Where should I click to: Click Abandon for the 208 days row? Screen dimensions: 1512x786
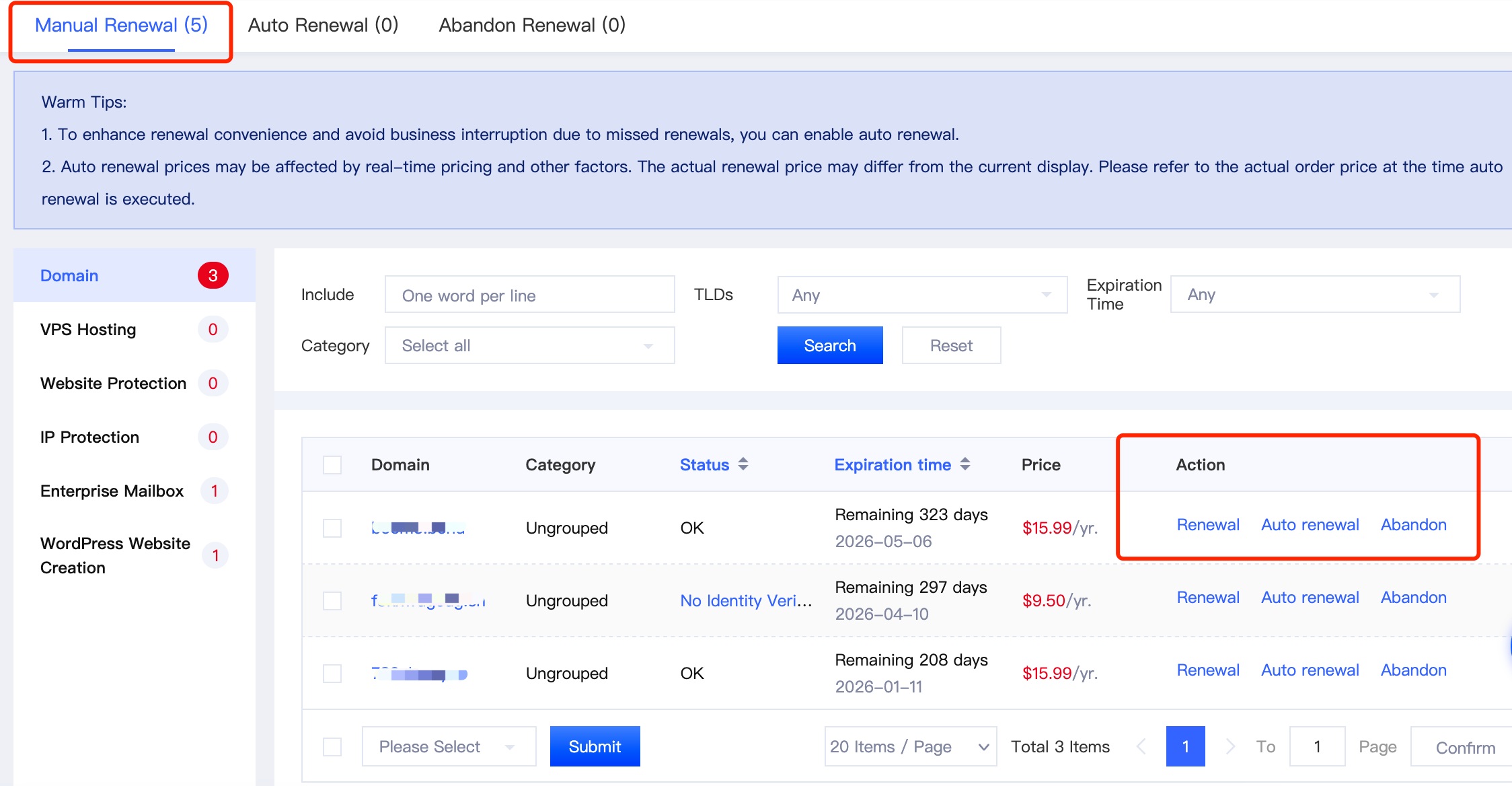pos(1414,670)
